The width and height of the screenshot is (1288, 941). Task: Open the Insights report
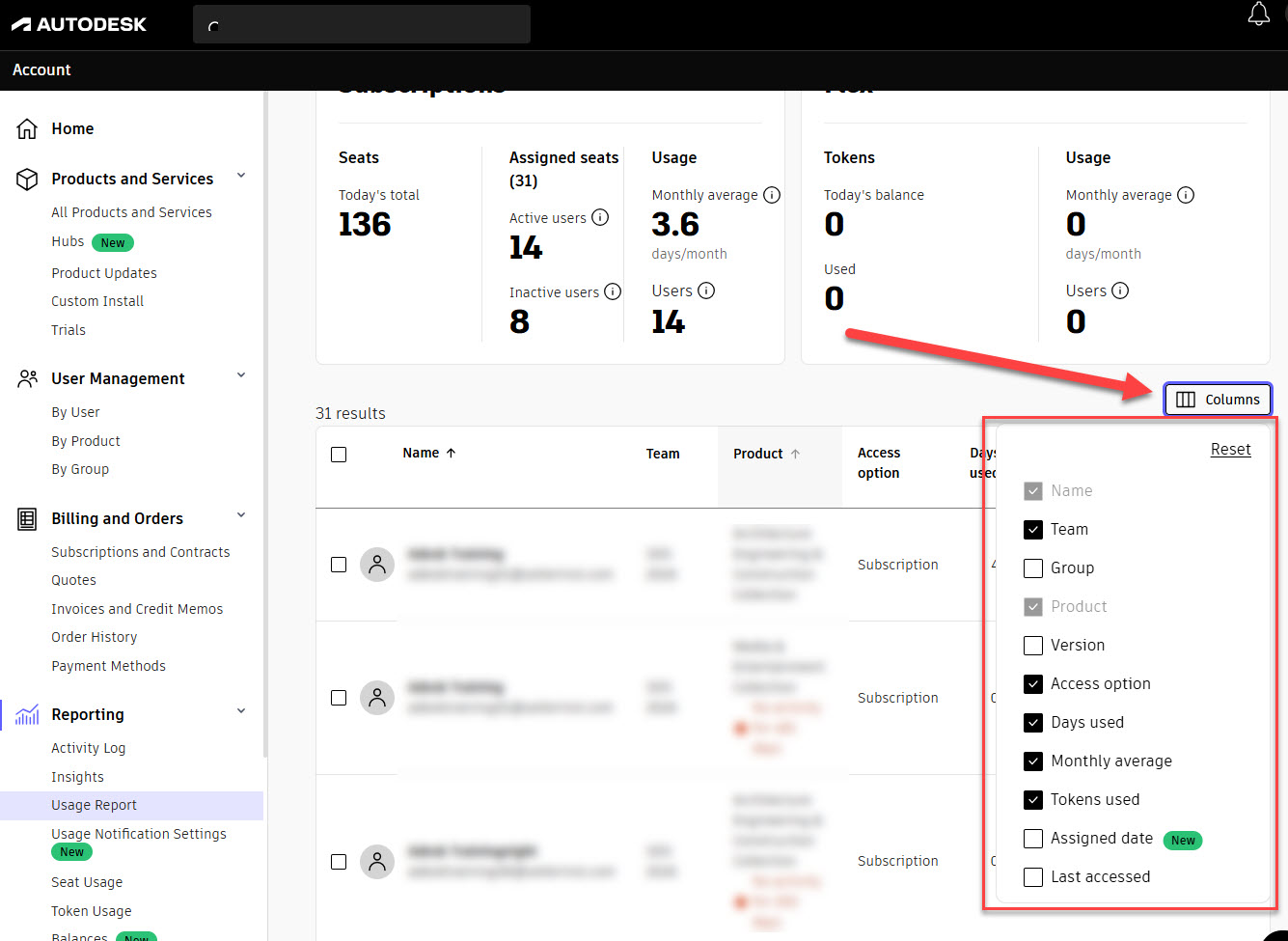tap(77, 777)
